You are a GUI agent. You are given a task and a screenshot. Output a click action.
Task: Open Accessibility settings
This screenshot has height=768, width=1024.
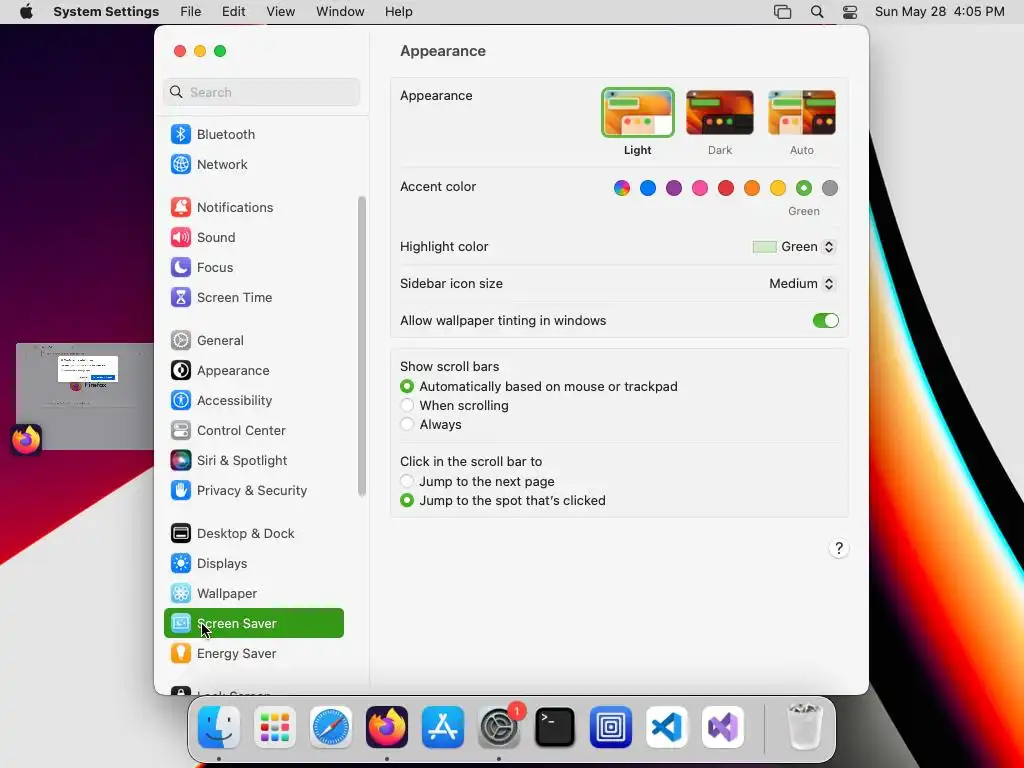click(x=253, y=400)
